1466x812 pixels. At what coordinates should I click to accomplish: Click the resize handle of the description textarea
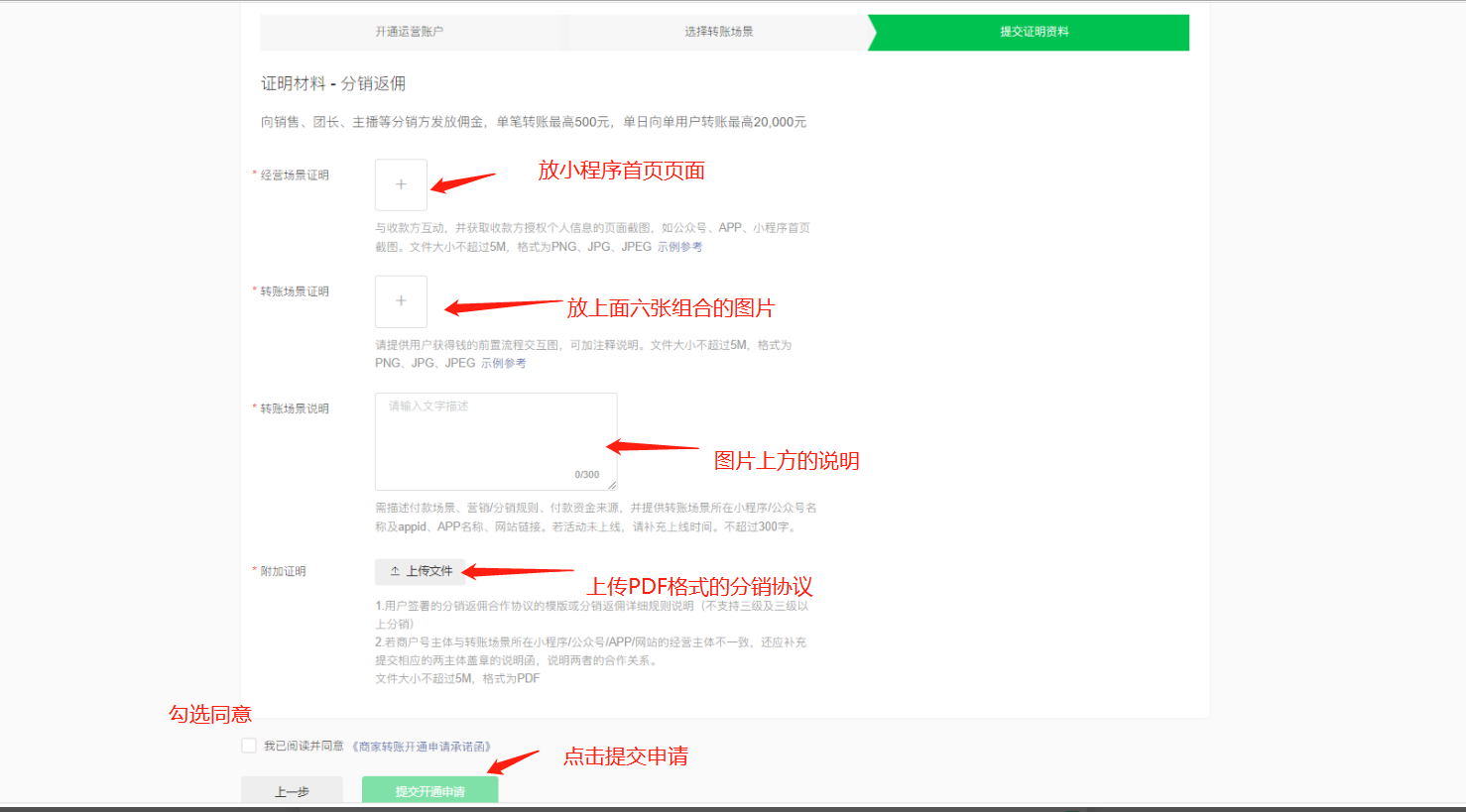point(612,485)
